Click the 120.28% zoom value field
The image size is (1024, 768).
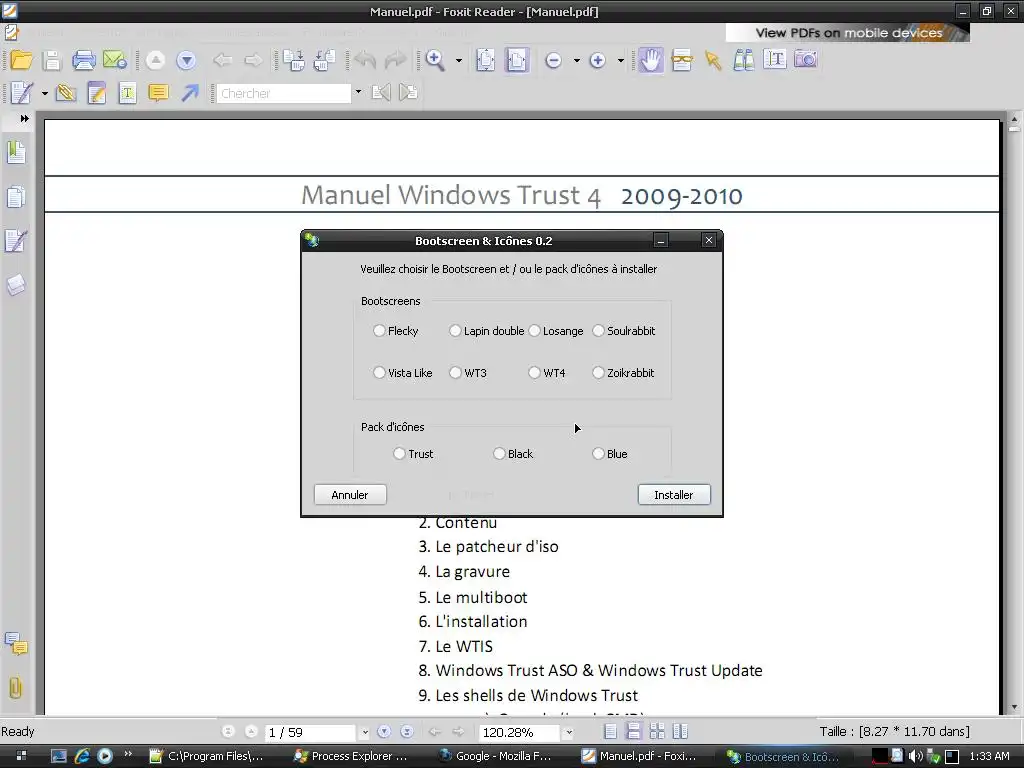(519, 733)
